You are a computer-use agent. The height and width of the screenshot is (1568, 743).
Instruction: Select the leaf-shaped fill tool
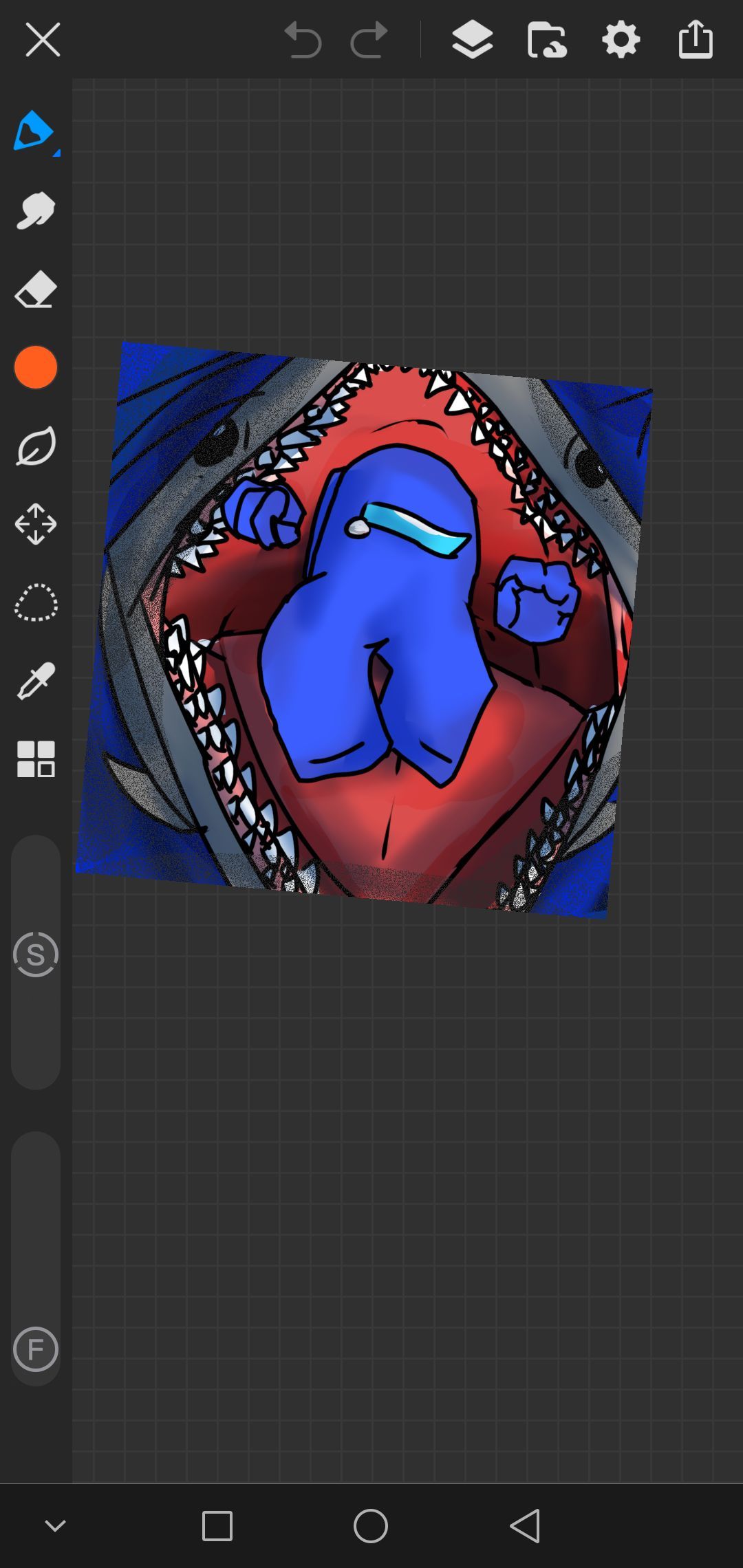36,446
